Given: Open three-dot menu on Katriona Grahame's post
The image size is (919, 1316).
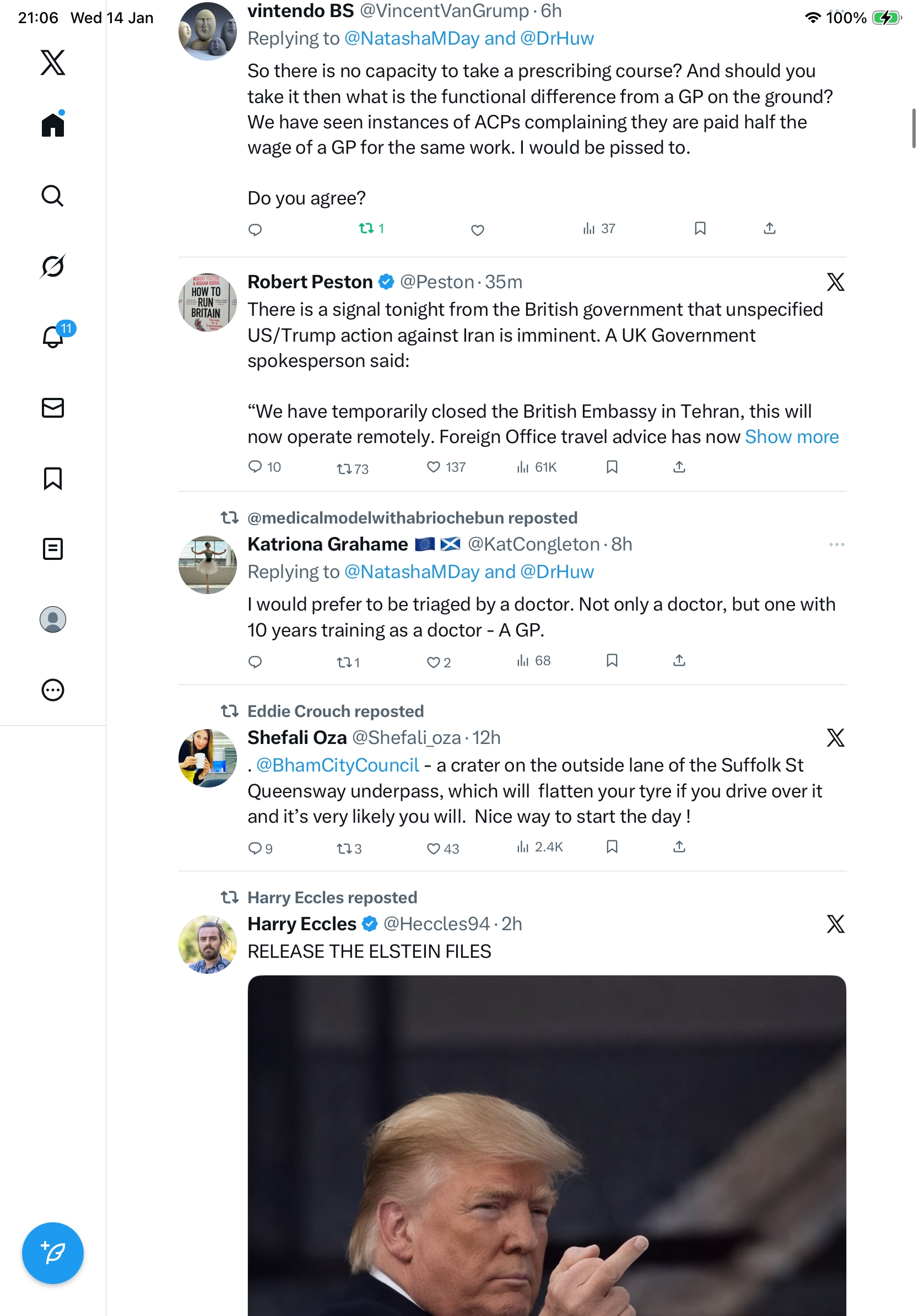Looking at the screenshot, I should (836, 544).
